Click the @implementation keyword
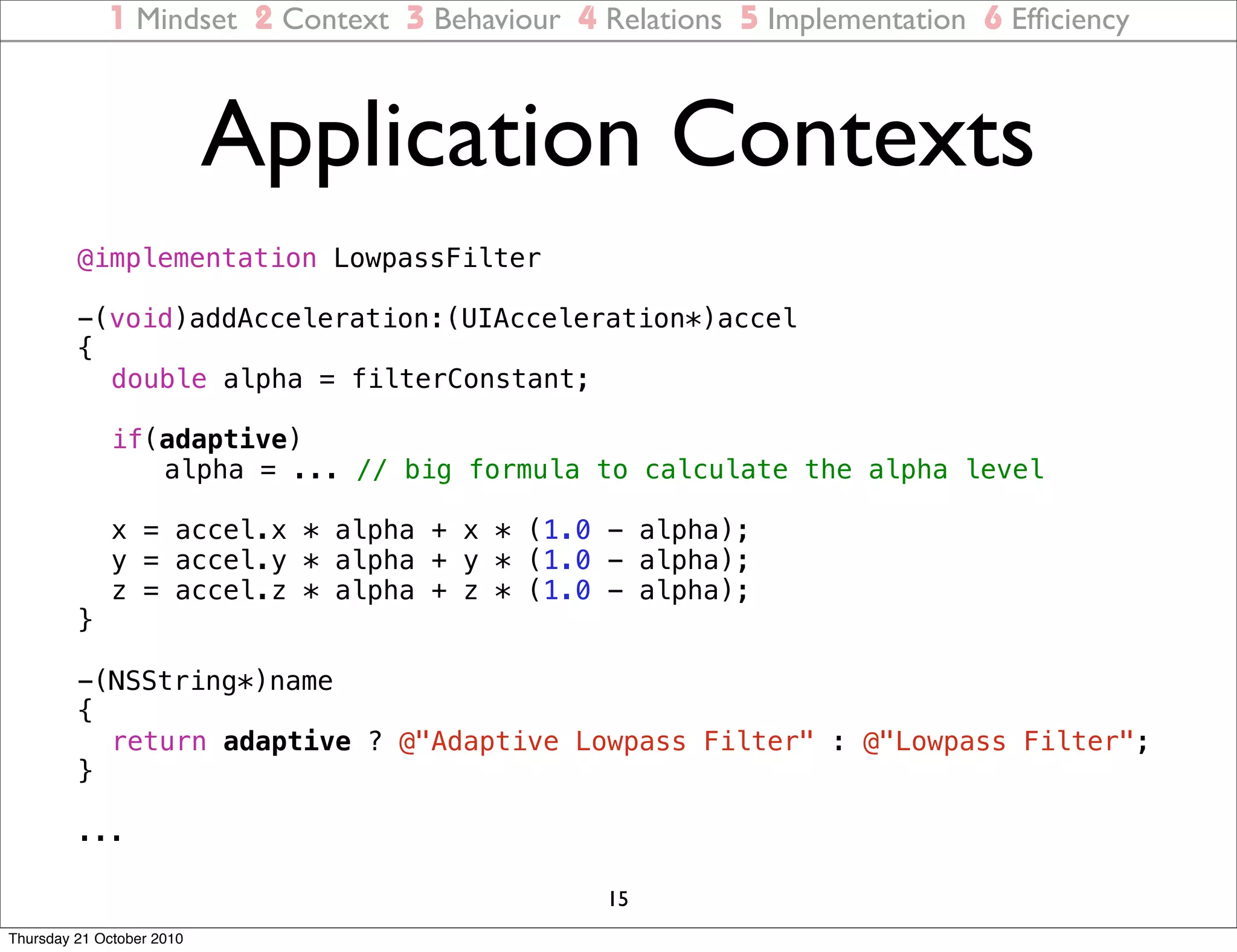 pos(197,259)
